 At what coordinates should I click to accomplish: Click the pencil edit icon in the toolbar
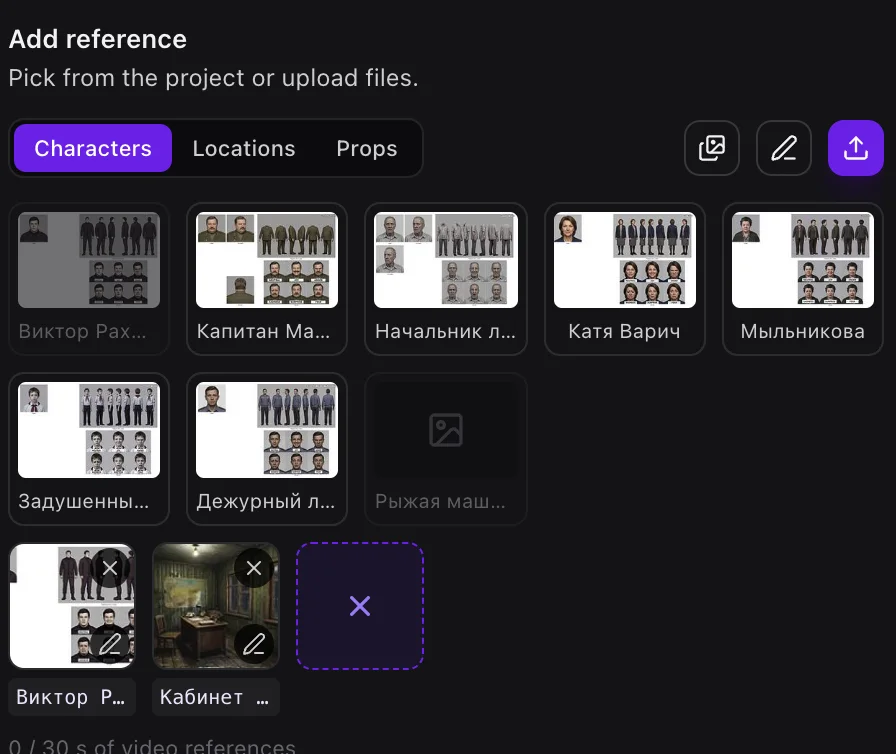783,148
